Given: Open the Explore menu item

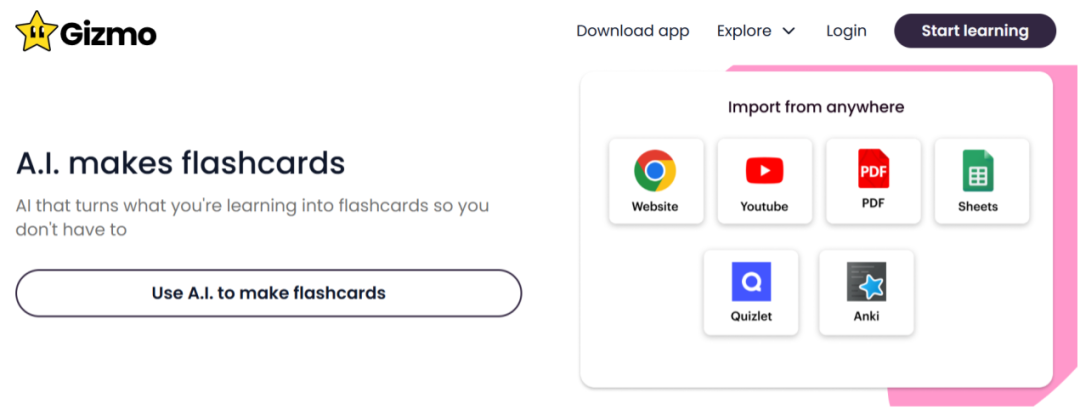Looking at the screenshot, I should [745, 31].
